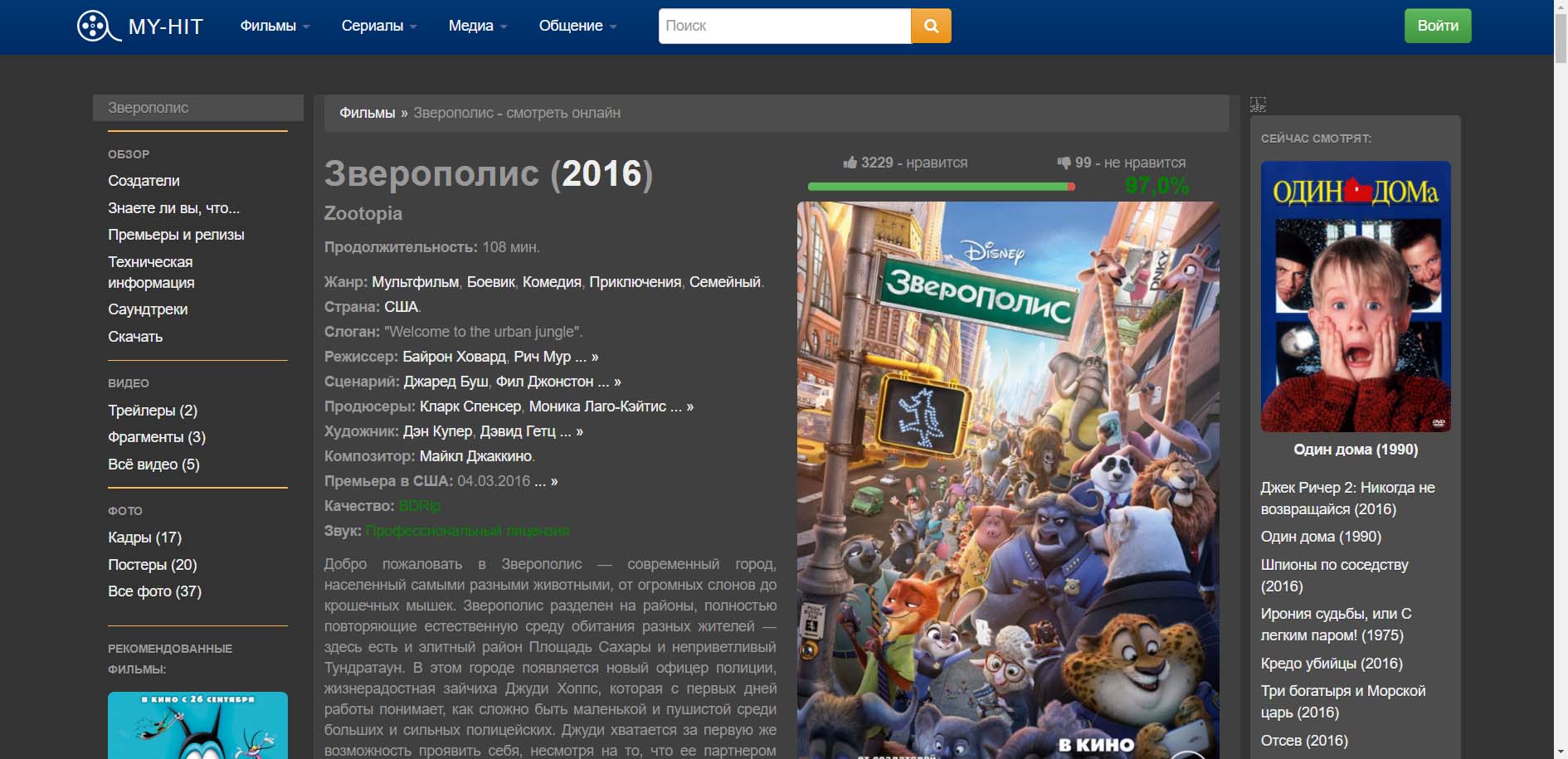Select the Приключения genre link
Screen dimensions: 1568x759
point(635,282)
